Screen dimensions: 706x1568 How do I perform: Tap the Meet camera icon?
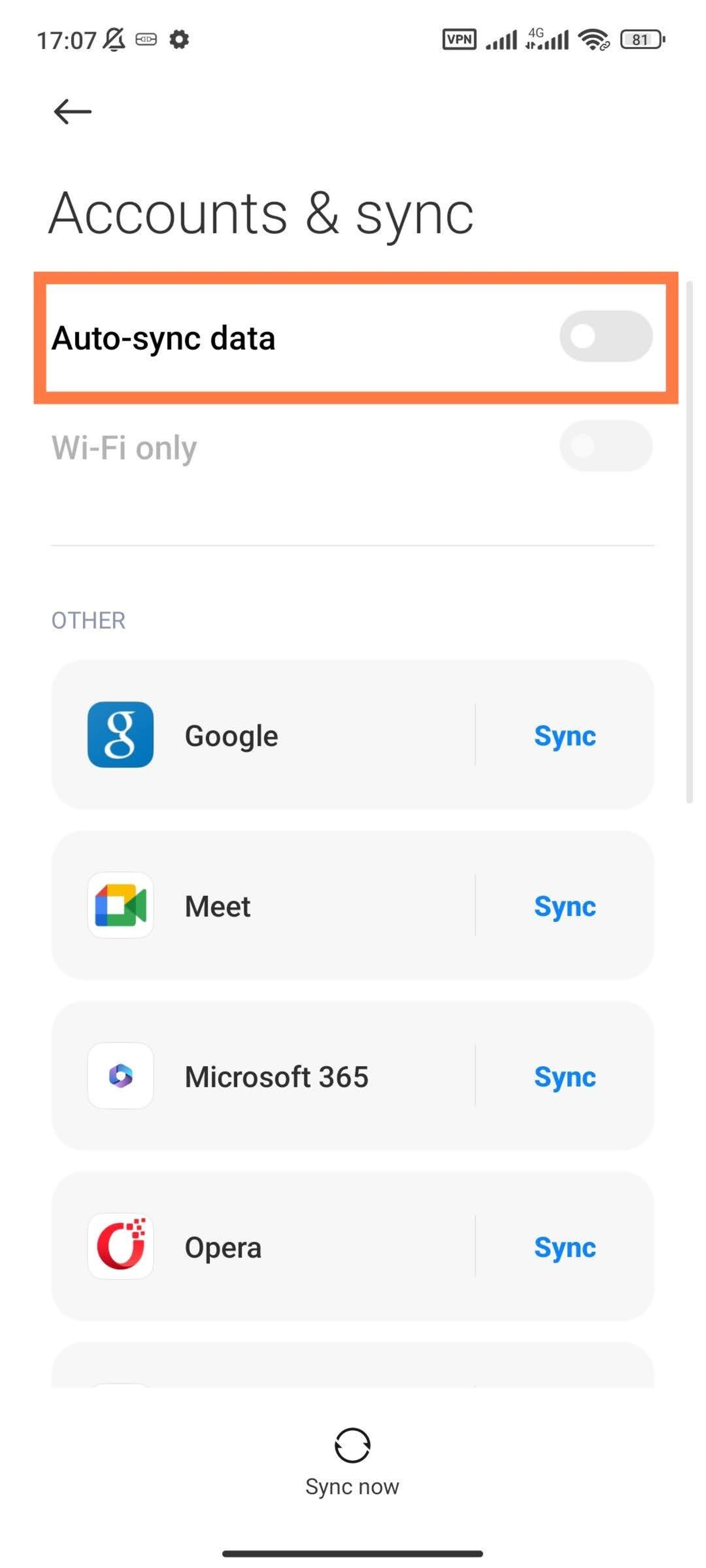click(121, 905)
